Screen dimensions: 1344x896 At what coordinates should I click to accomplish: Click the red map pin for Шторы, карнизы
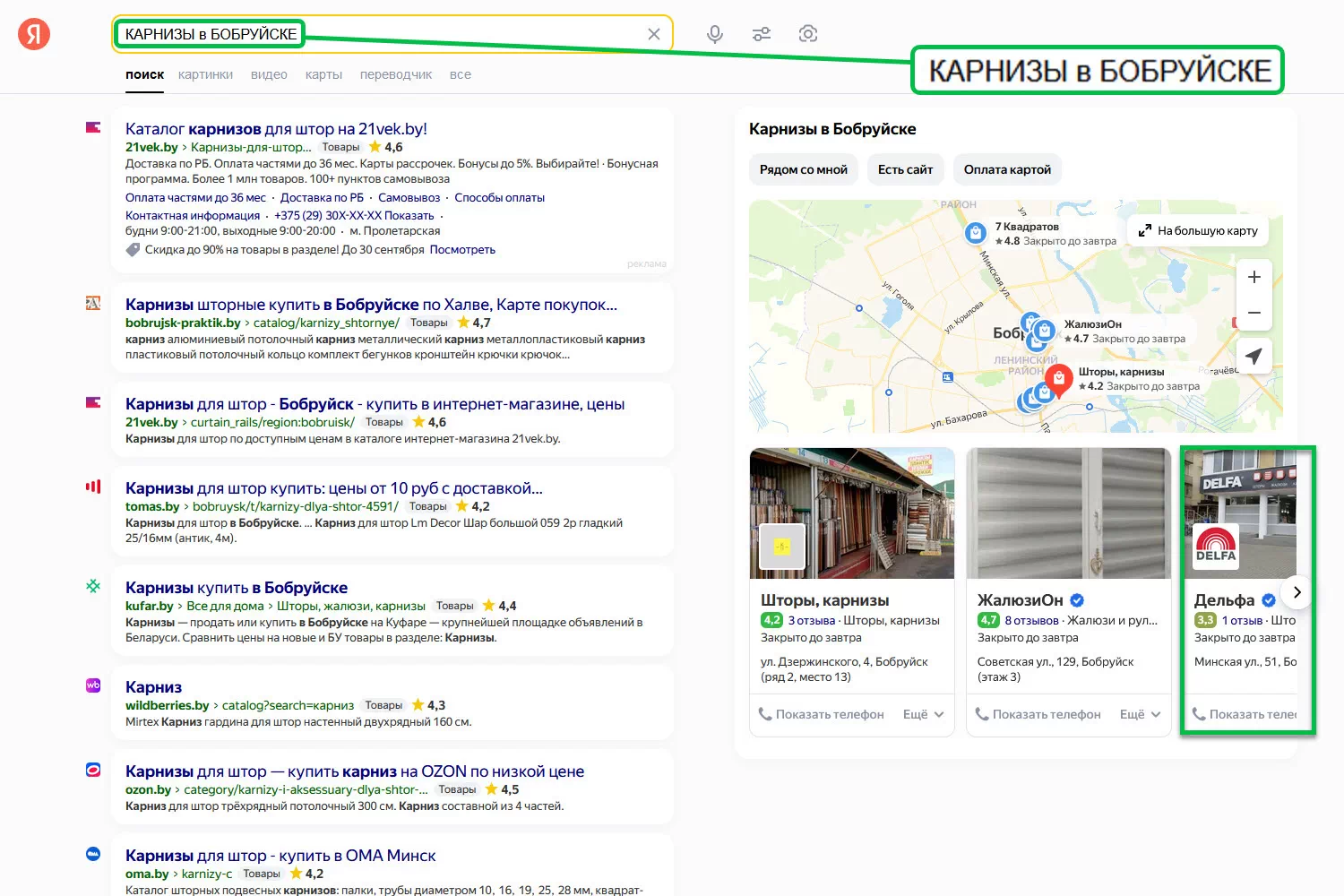(1059, 379)
